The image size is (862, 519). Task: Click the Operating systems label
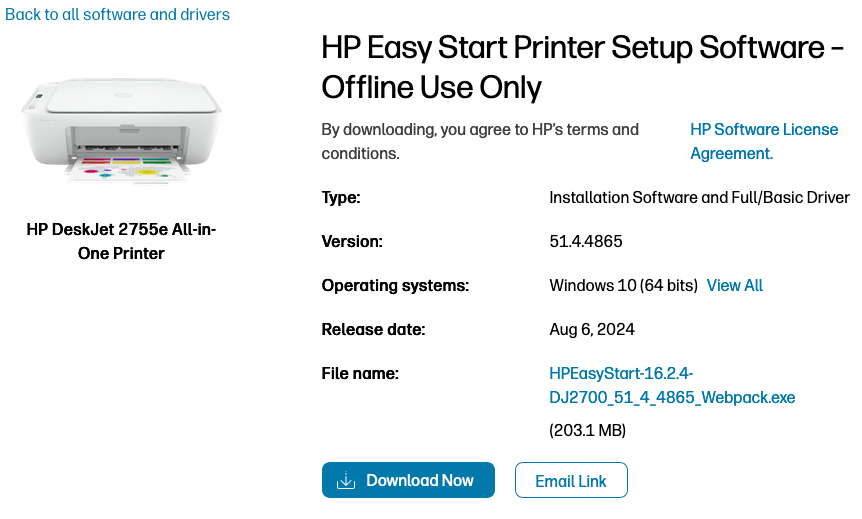[x=395, y=286]
